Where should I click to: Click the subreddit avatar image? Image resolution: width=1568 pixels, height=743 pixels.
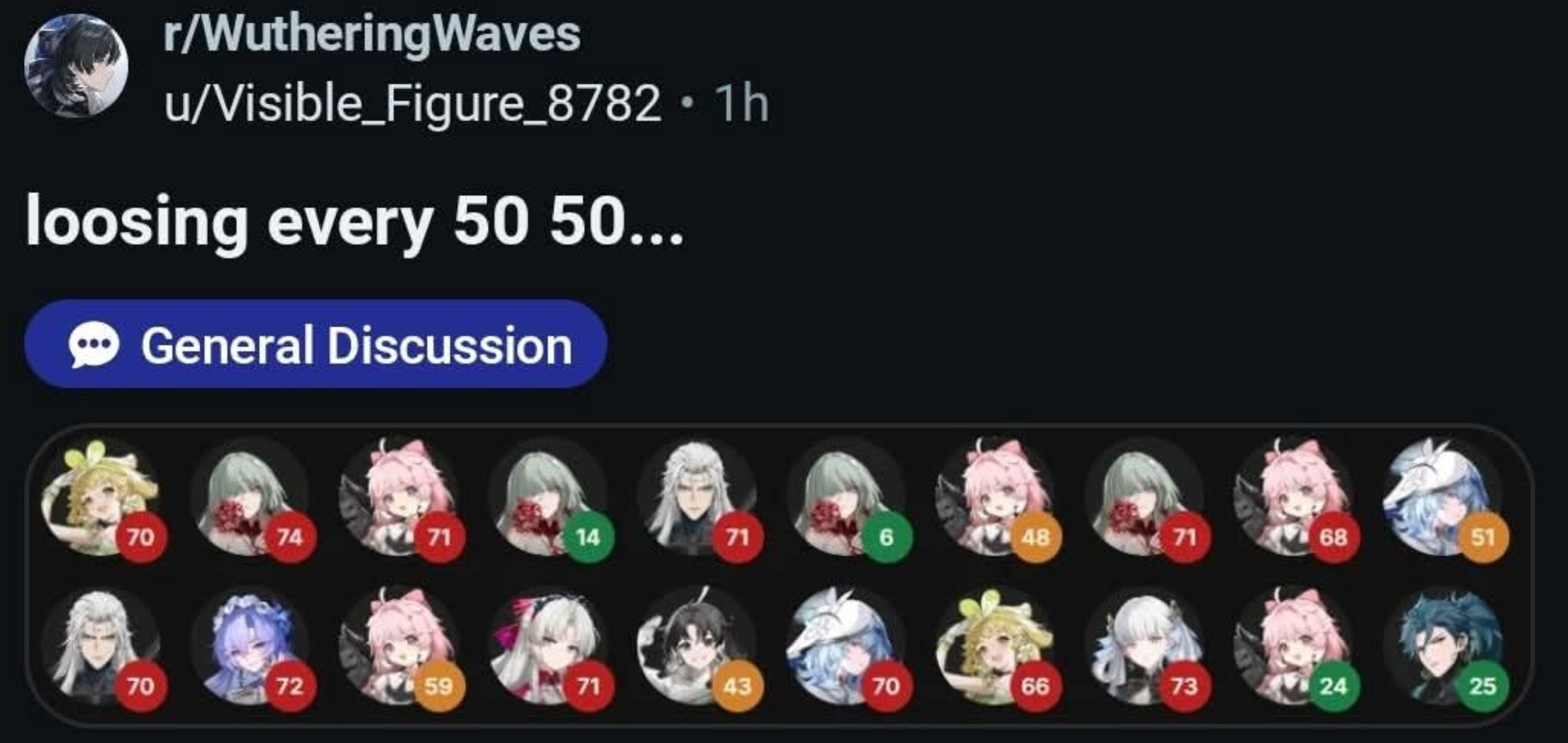pos(77,66)
